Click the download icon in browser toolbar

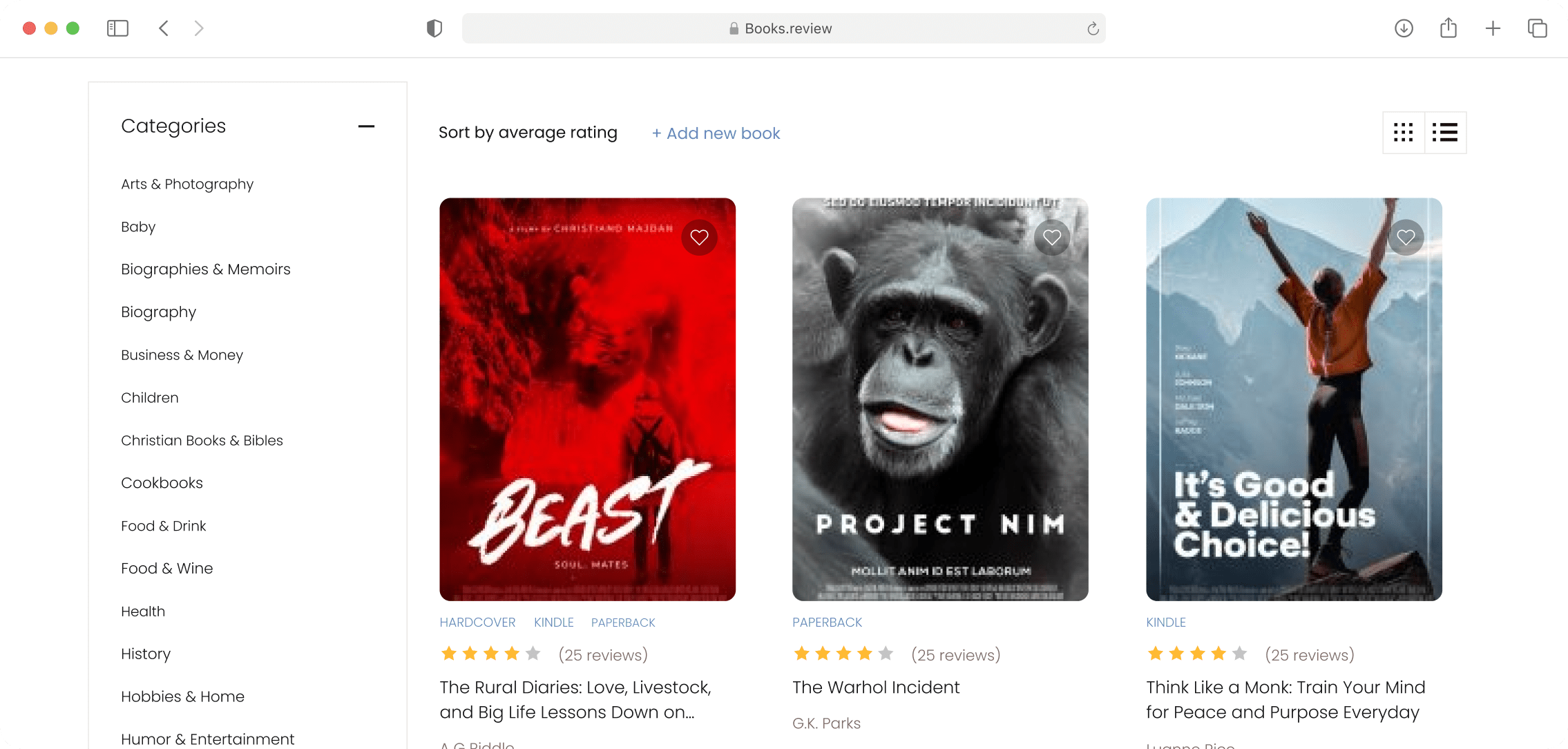[1404, 28]
